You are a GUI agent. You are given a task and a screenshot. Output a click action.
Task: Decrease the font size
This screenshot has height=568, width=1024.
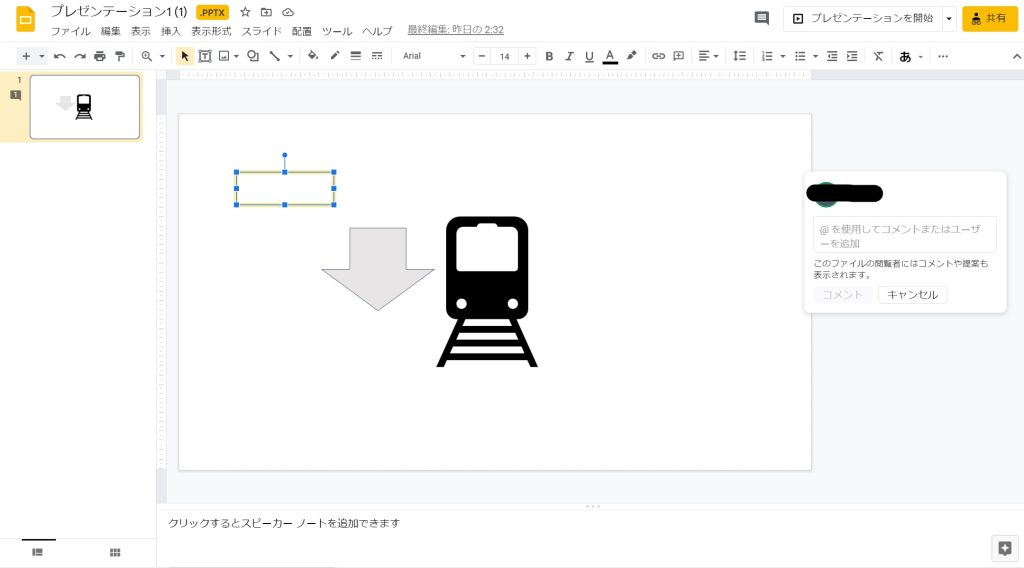482,56
